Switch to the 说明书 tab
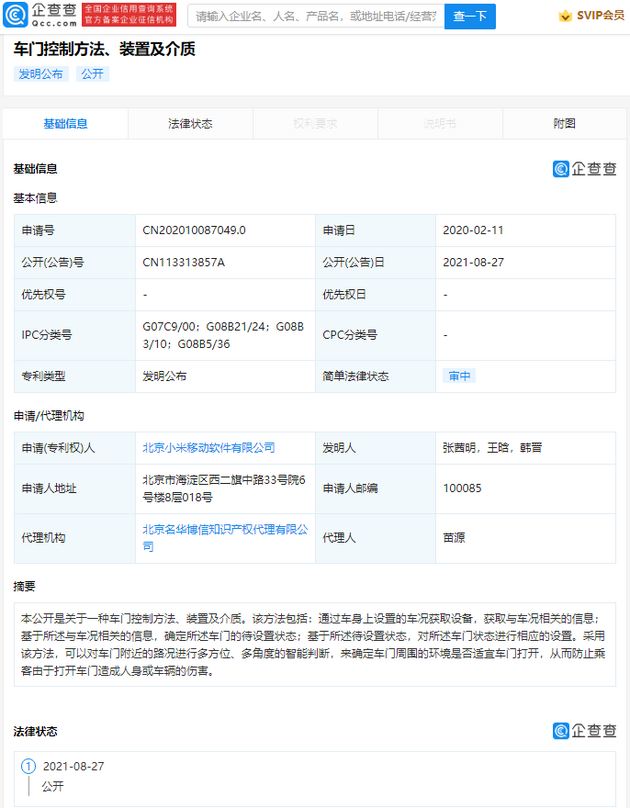 [x=440, y=124]
